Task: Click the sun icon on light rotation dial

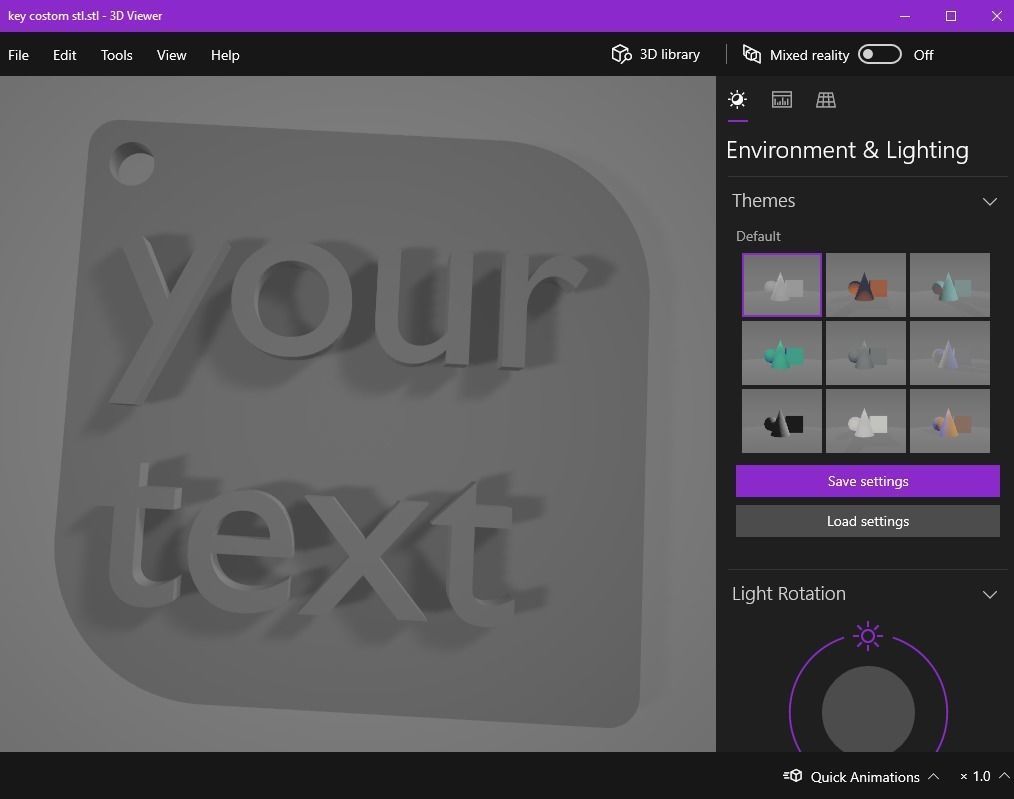Action: pyautogui.click(x=868, y=636)
